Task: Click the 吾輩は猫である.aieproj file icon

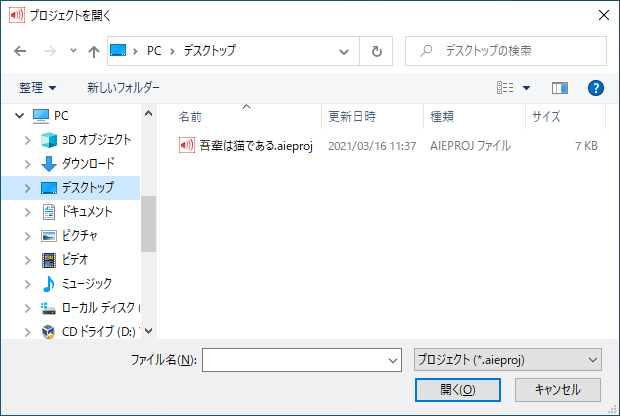Action: [x=187, y=146]
